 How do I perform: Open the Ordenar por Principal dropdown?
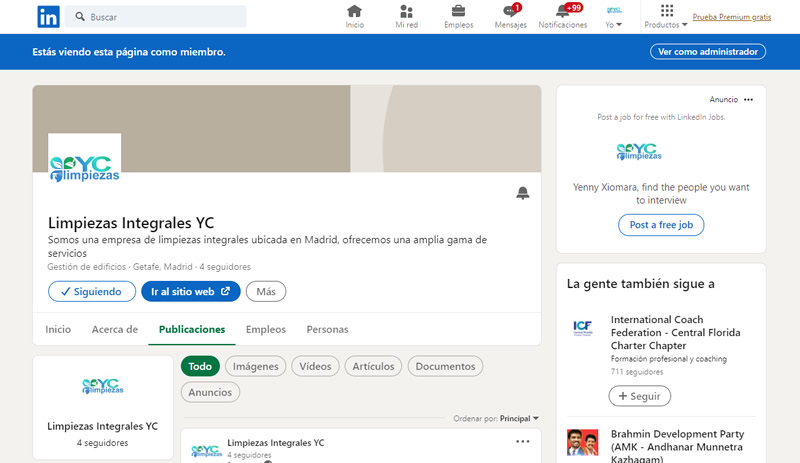pos(496,419)
